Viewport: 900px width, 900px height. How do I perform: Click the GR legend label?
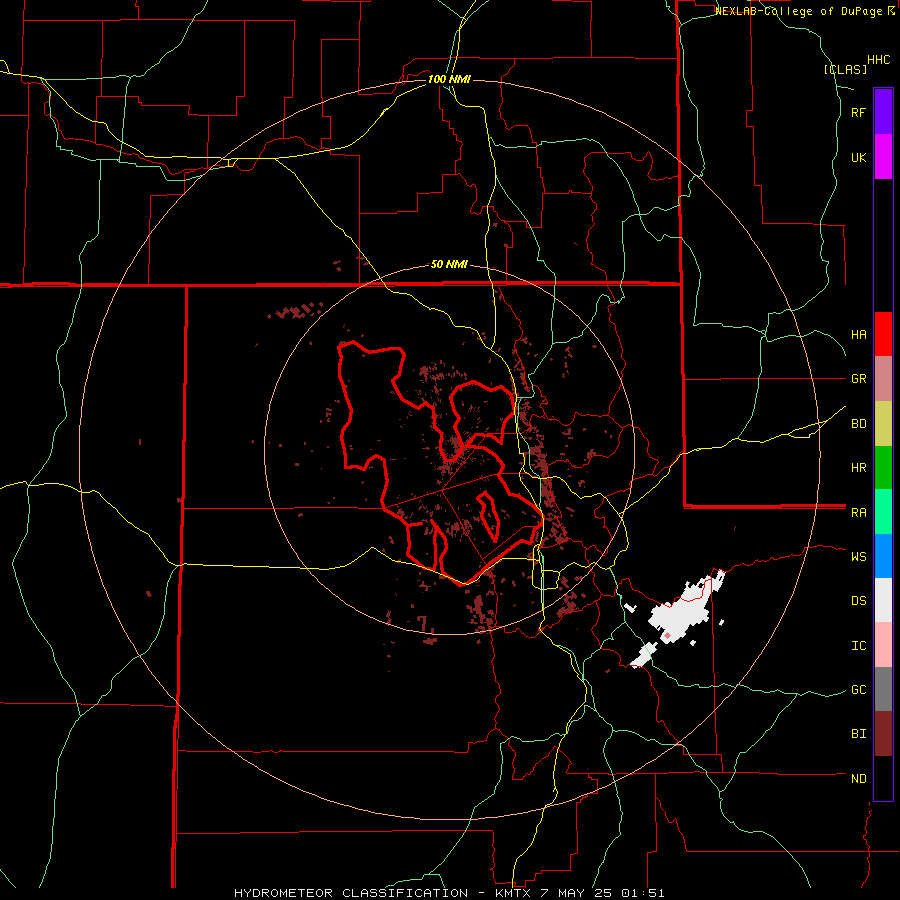tap(858, 379)
